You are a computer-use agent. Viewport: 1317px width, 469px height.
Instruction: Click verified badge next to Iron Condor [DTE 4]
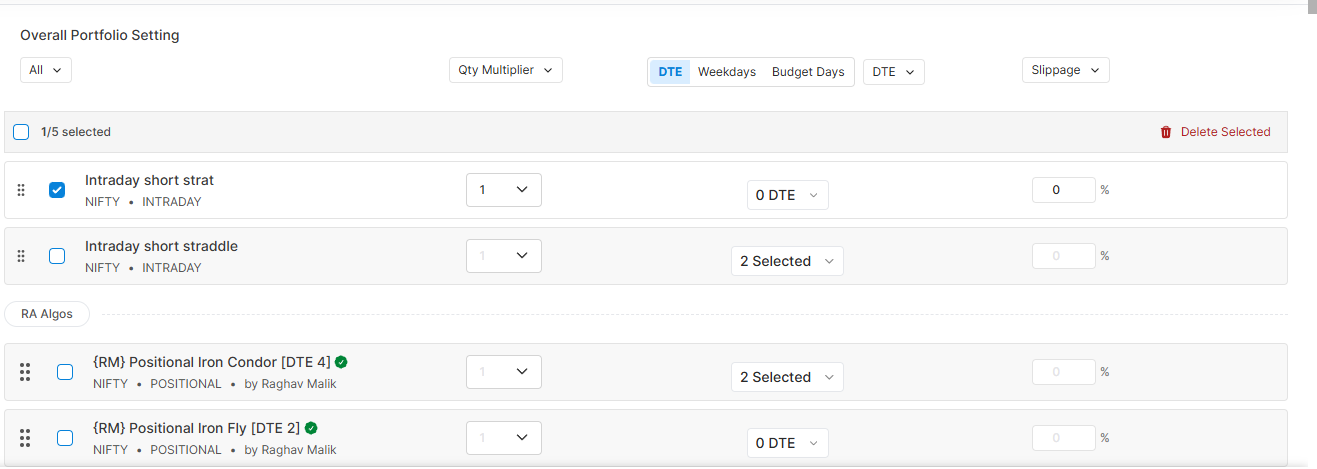pyautogui.click(x=341, y=362)
